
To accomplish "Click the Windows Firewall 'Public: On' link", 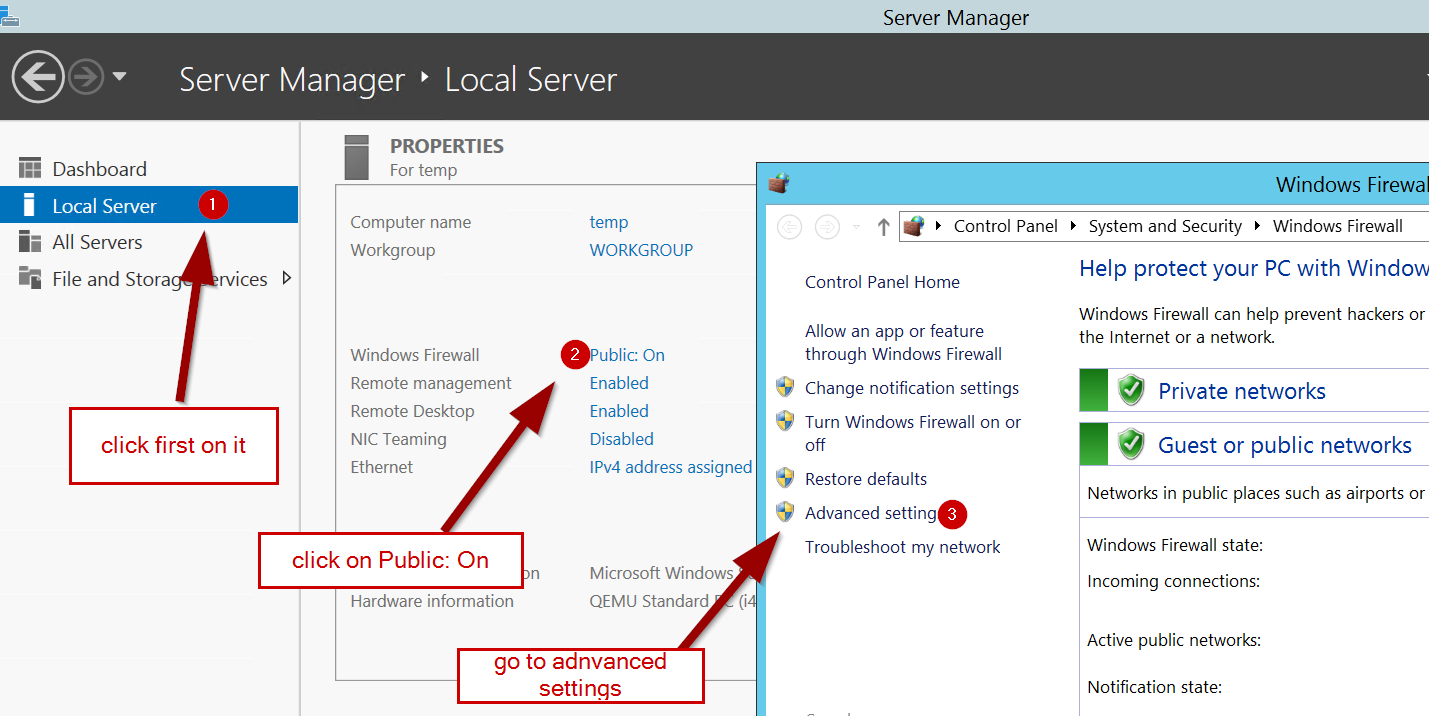I will (x=627, y=355).
